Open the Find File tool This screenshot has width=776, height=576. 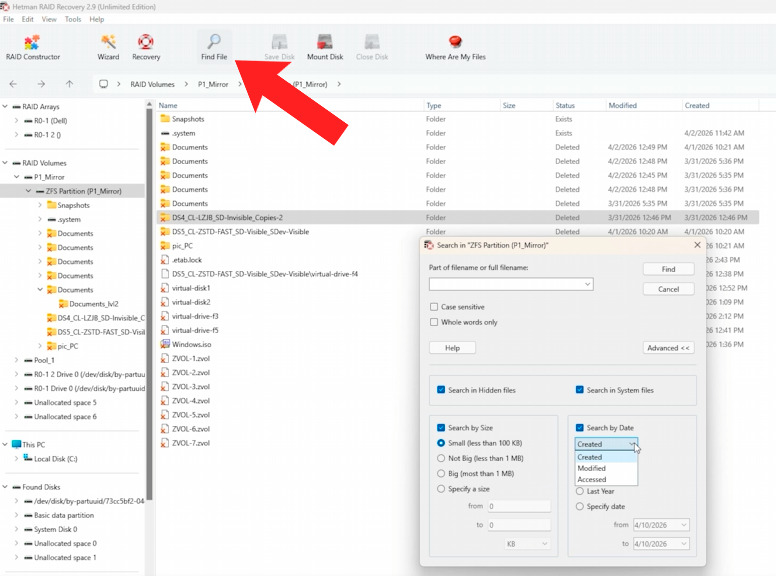click(214, 48)
